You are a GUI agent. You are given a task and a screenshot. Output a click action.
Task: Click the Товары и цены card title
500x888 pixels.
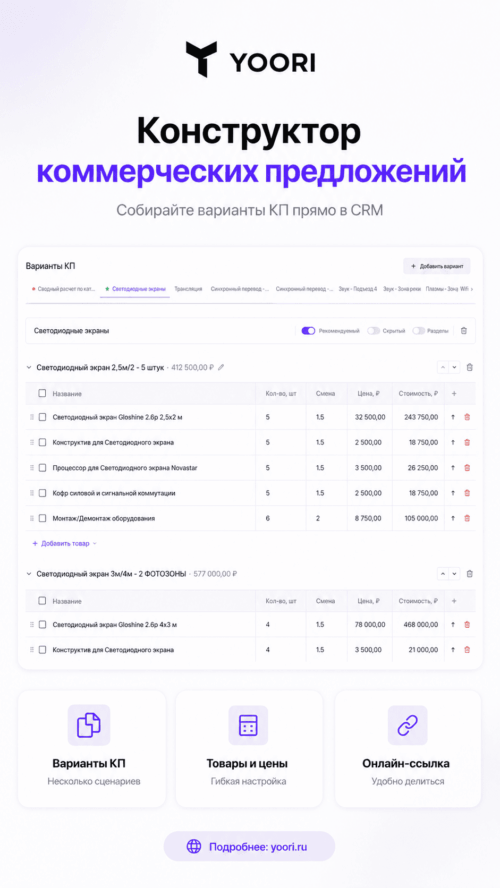tap(247, 763)
